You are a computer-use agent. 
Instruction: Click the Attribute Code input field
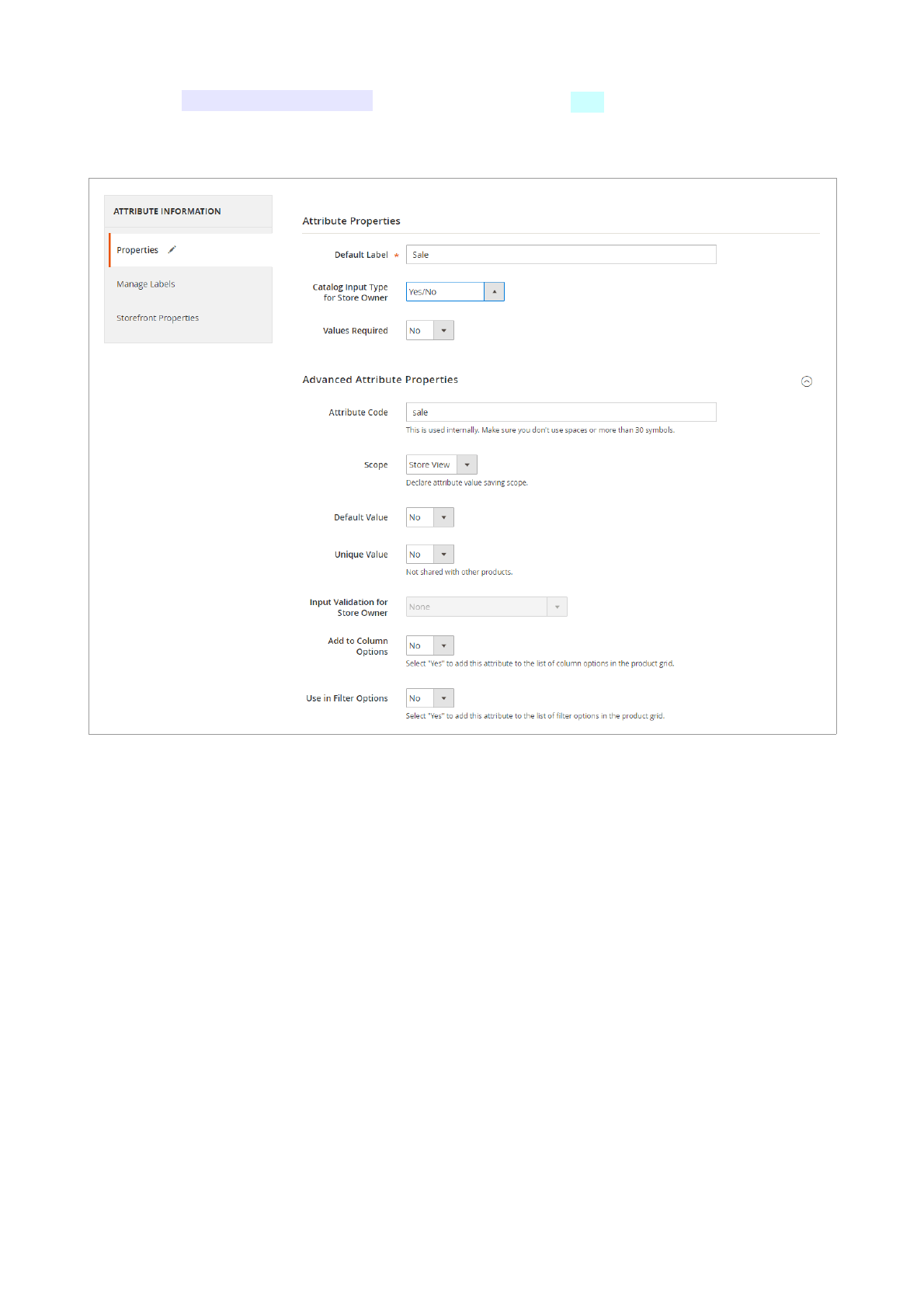tap(561, 412)
